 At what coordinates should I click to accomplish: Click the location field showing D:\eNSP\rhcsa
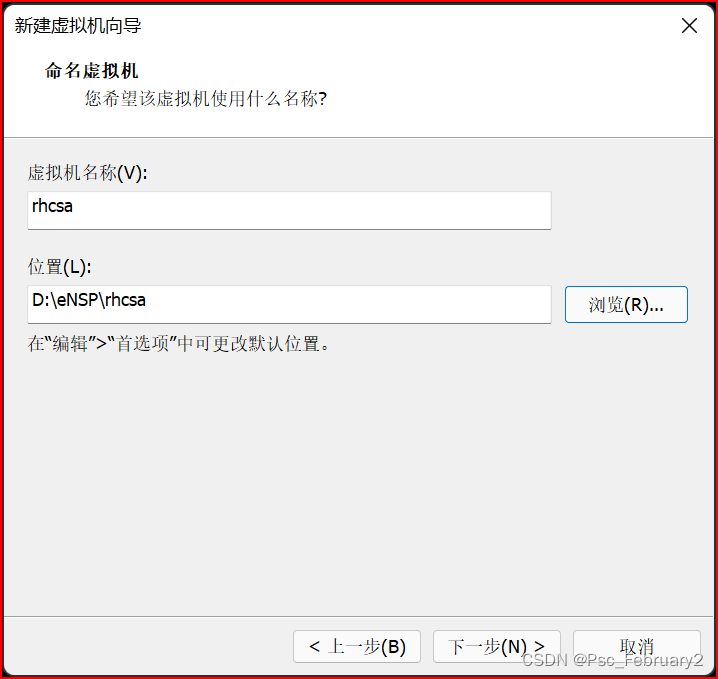coord(289,304)
